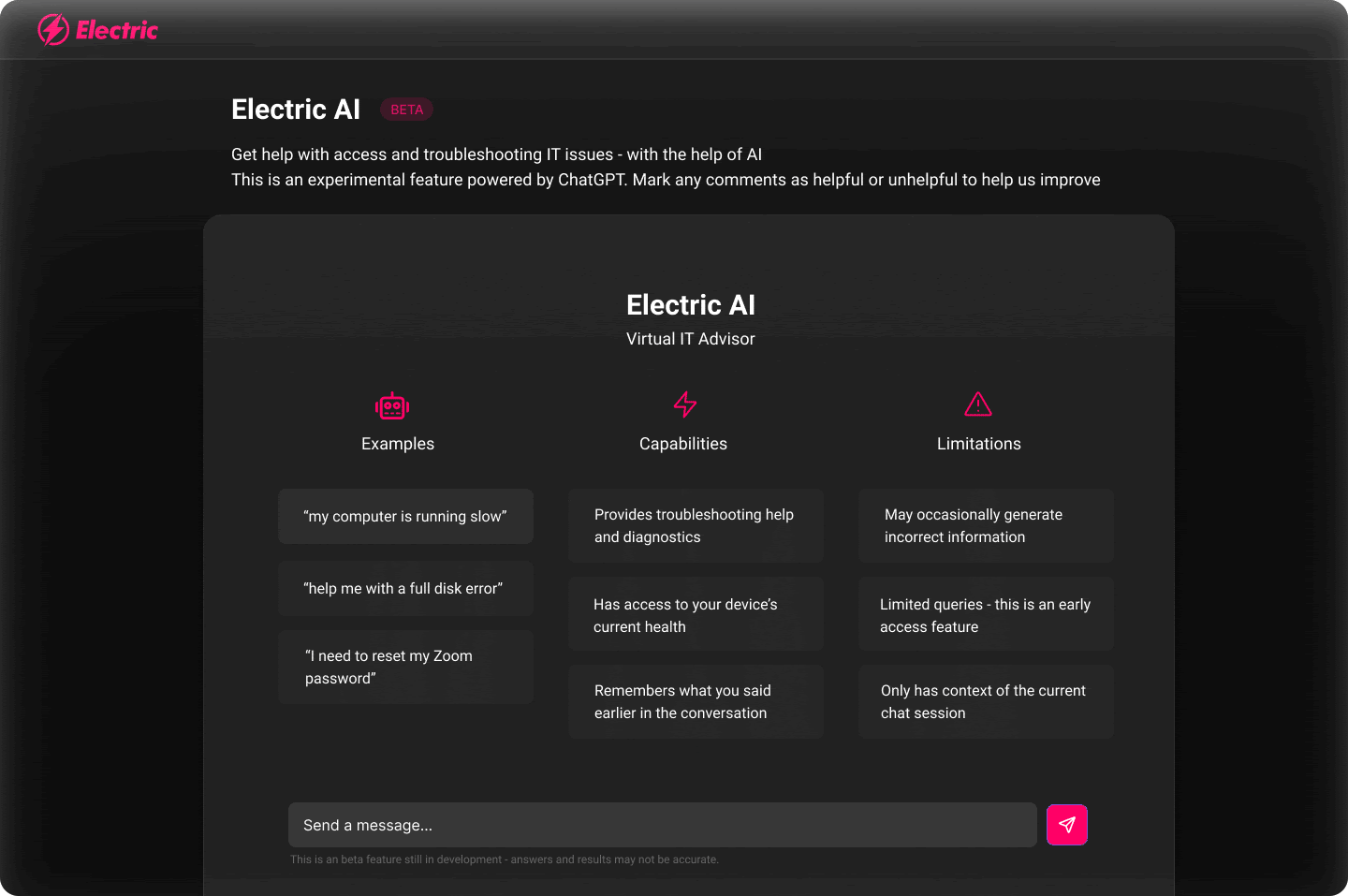1348x896 pixels.
Task: Focus the Send a message input field
Action: point(662,825)
